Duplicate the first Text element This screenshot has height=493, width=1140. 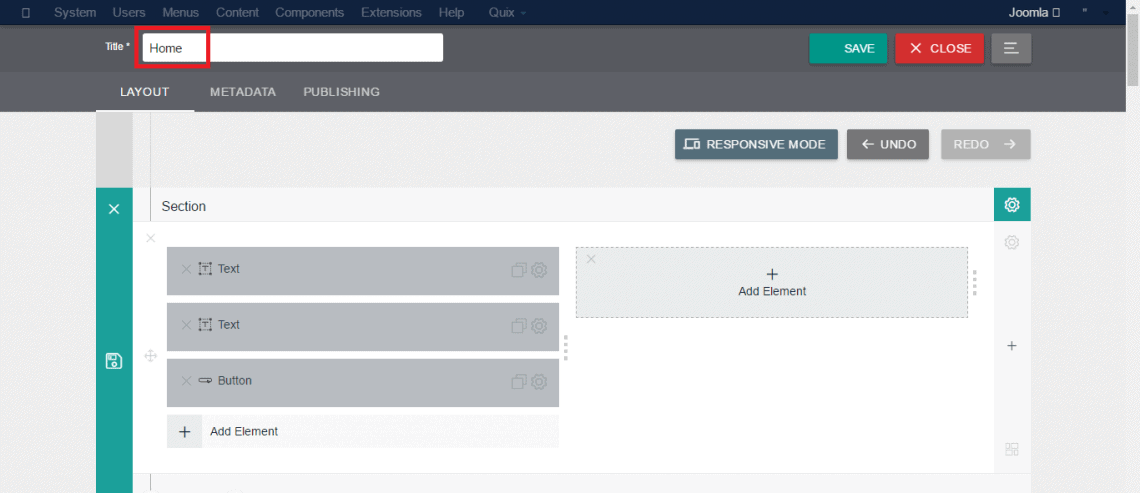[x=518, y=270]
